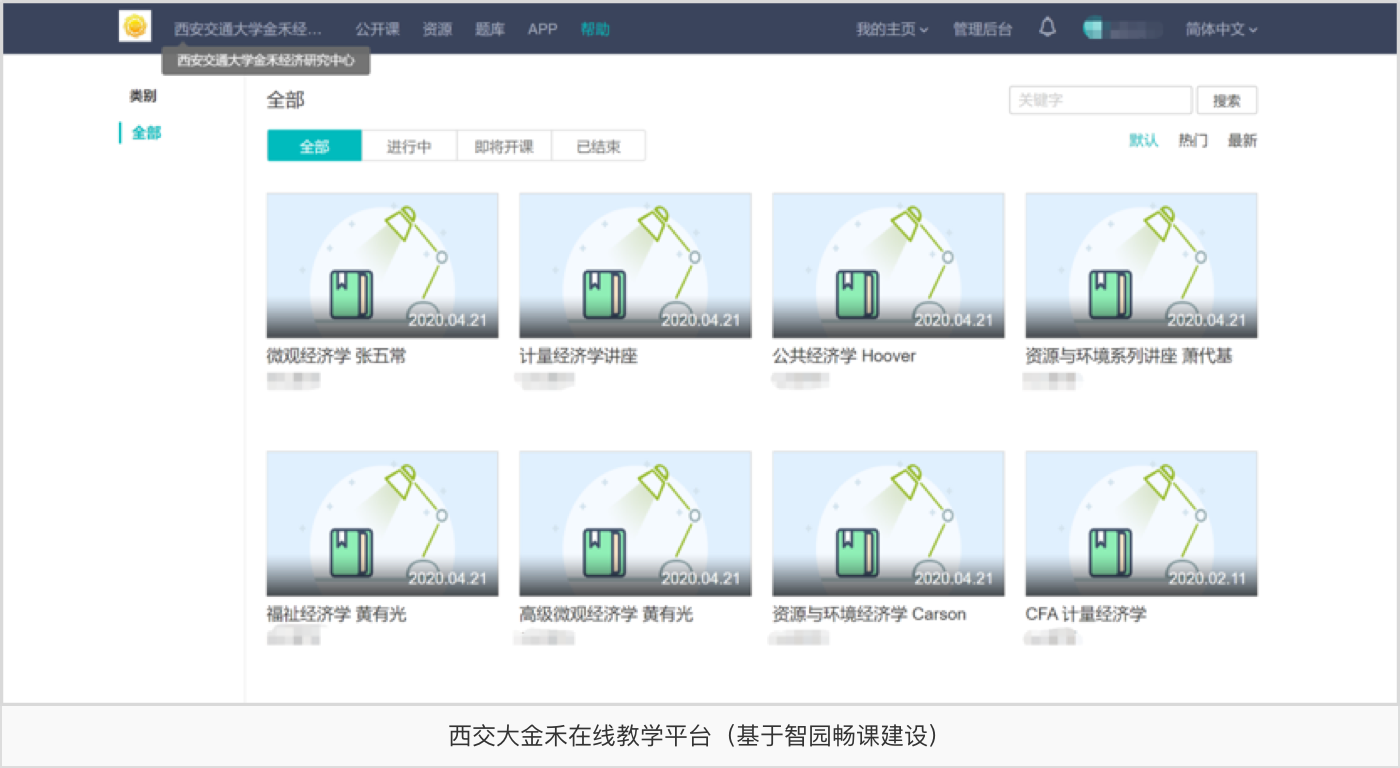Viewport: 1400px width, 768px height.
Task: Click the 搜索 search button
Action: click(1226, 100)
